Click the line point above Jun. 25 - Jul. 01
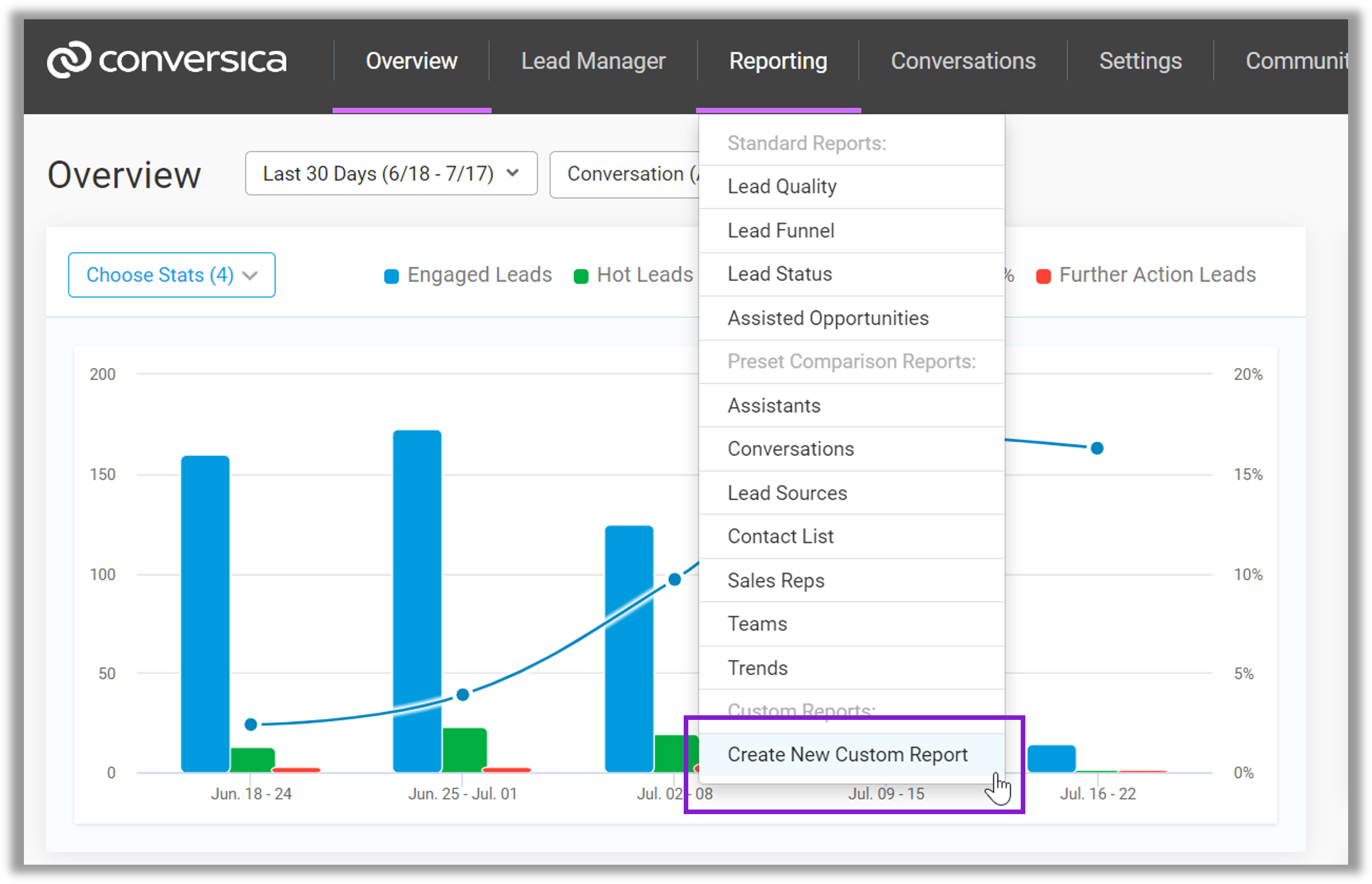1372x884 pixels. (x=463, y=695)
